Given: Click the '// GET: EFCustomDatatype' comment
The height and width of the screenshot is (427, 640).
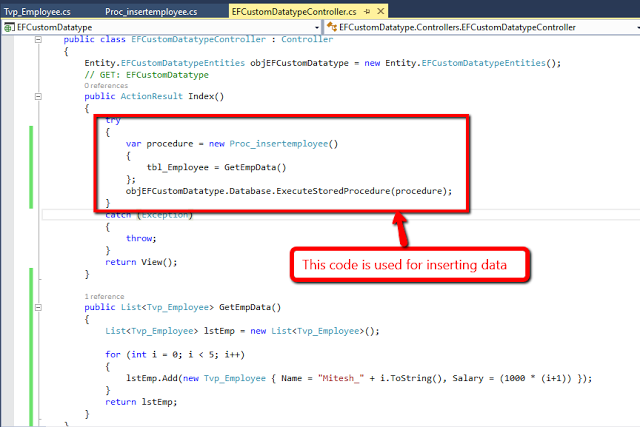Looking at the screenshot, I should 147,75.
